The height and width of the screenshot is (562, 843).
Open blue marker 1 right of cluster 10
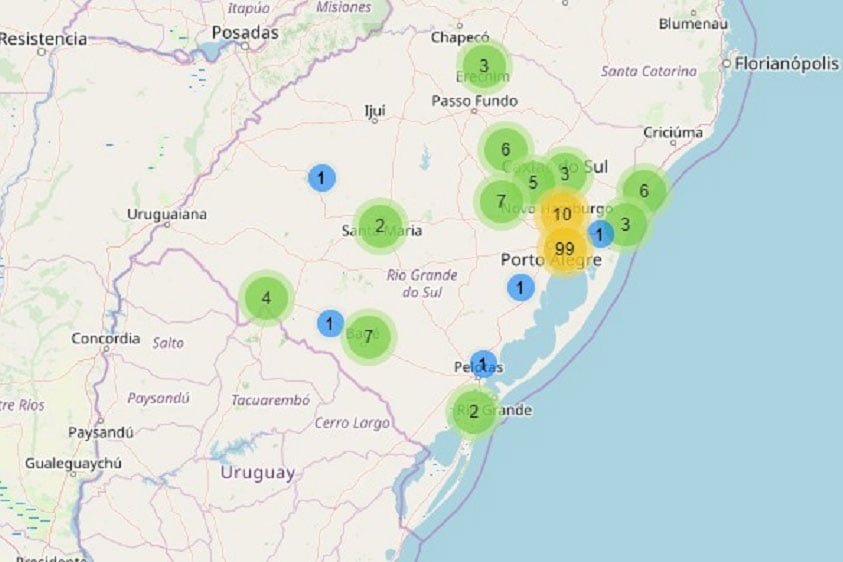tap(600, 234)
